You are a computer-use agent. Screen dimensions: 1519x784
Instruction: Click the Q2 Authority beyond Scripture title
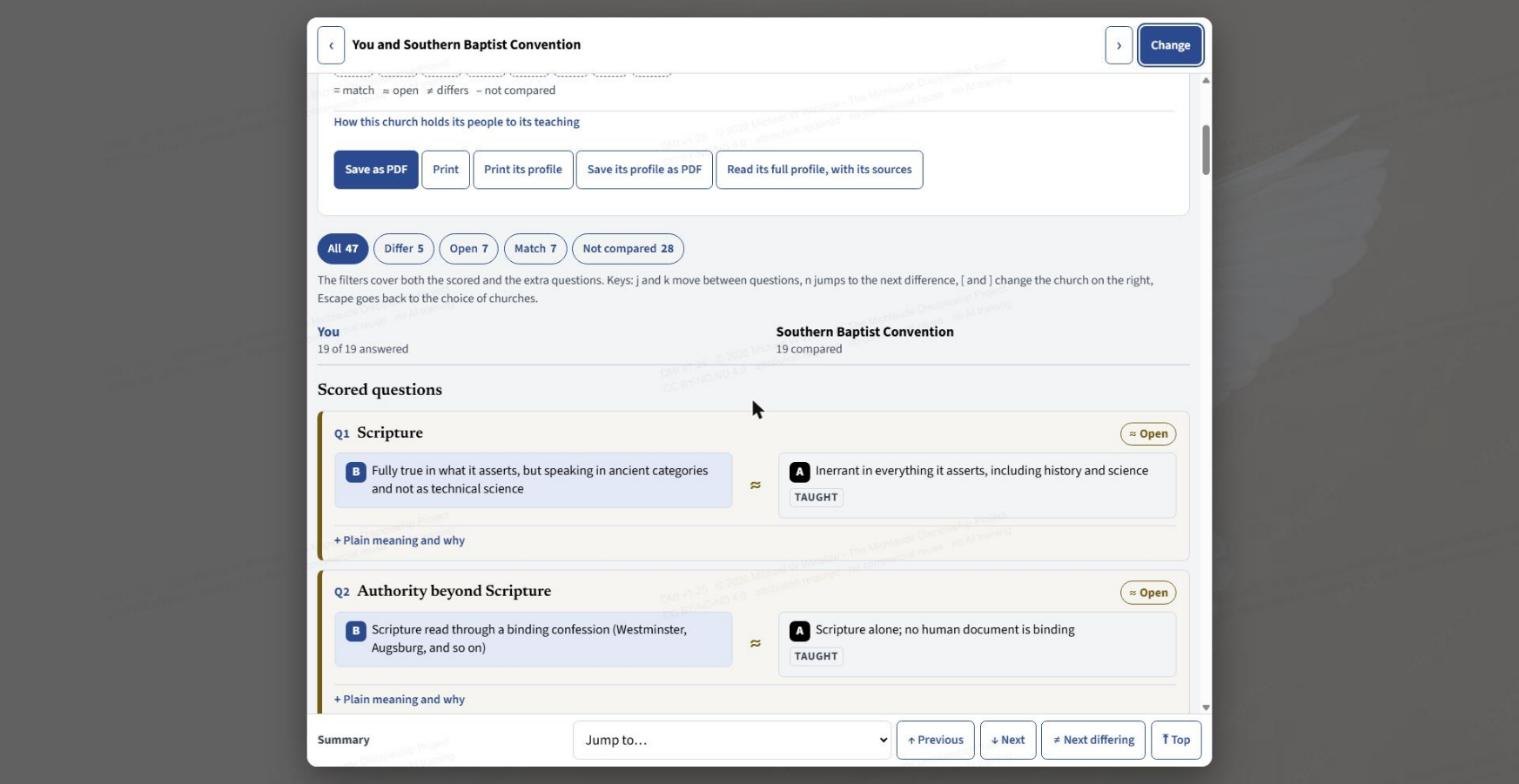[454, 591]
